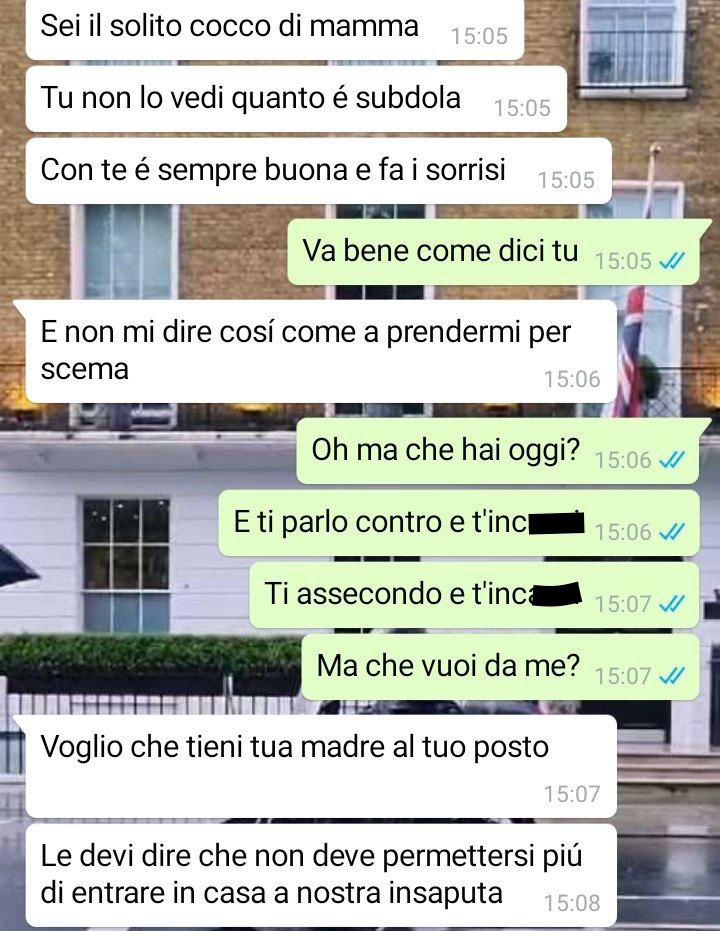
Task: Tap the 'Con te é sempre buona e fa i sorrisi' message
Action: (x=319, y=171)
